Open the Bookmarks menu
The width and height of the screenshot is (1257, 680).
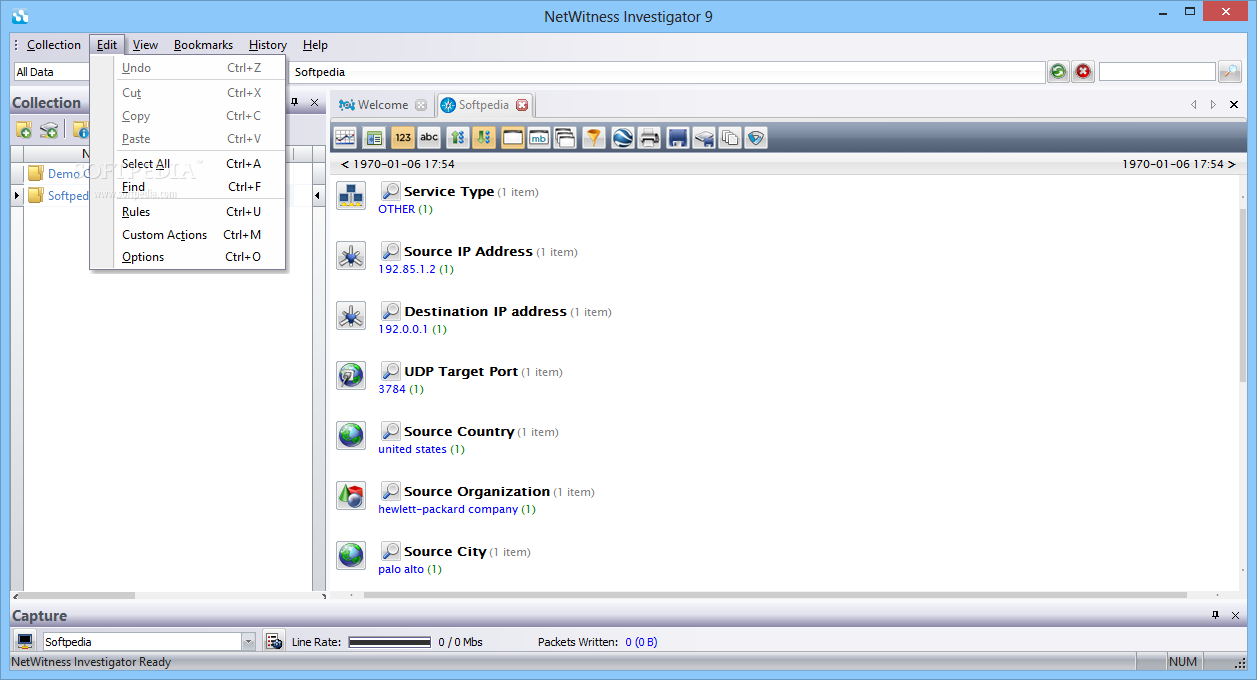(203, 45)
